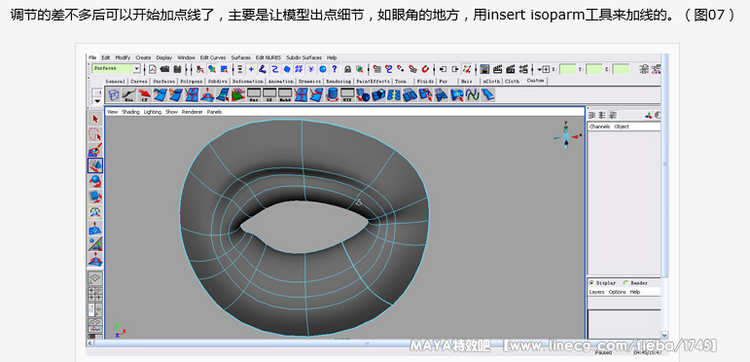
Task: Select by object type mode icon
Action: [x=212, y=69]
